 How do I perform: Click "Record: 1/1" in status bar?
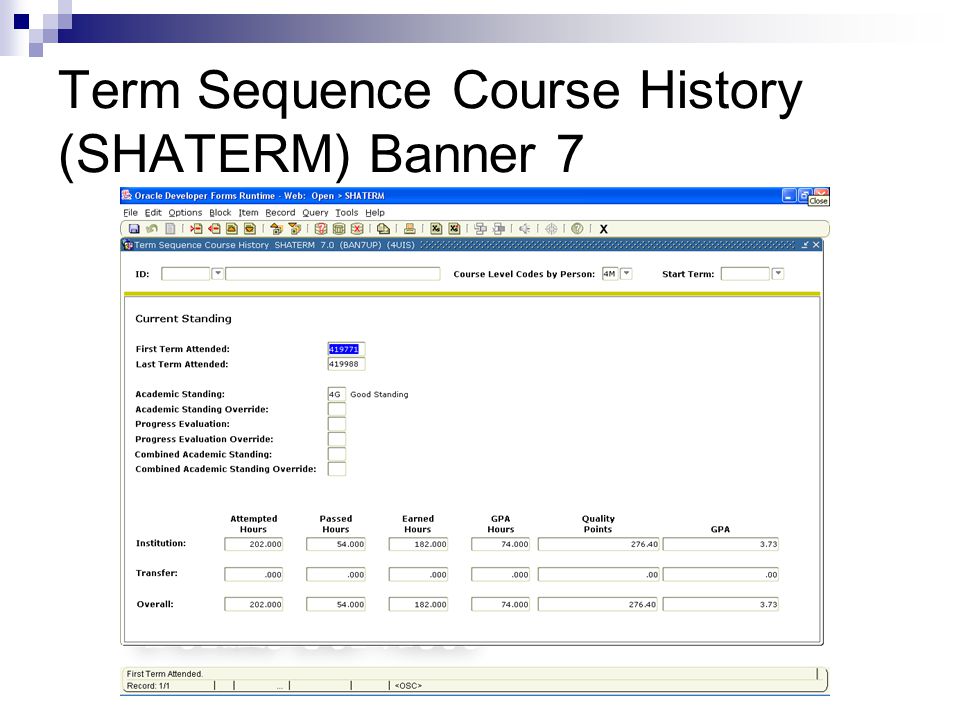(x=148, y=686)
